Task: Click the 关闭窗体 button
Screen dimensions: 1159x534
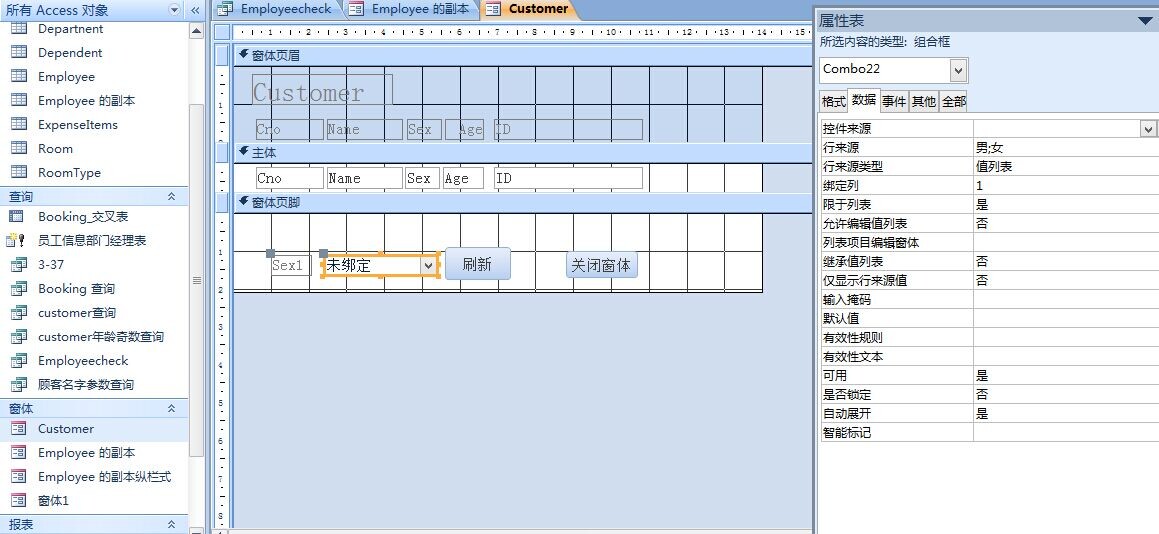Action: coord(601,265)
